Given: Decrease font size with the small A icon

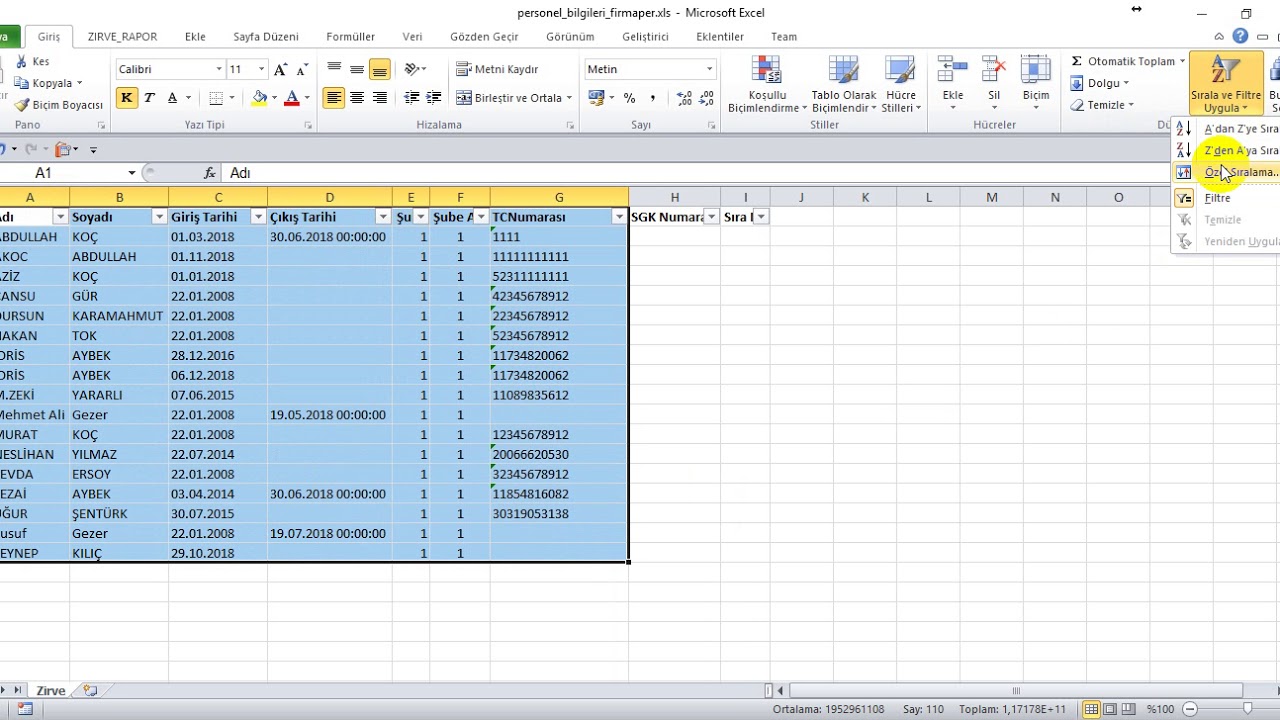Looking at the screenshot, I should (301, 69).
